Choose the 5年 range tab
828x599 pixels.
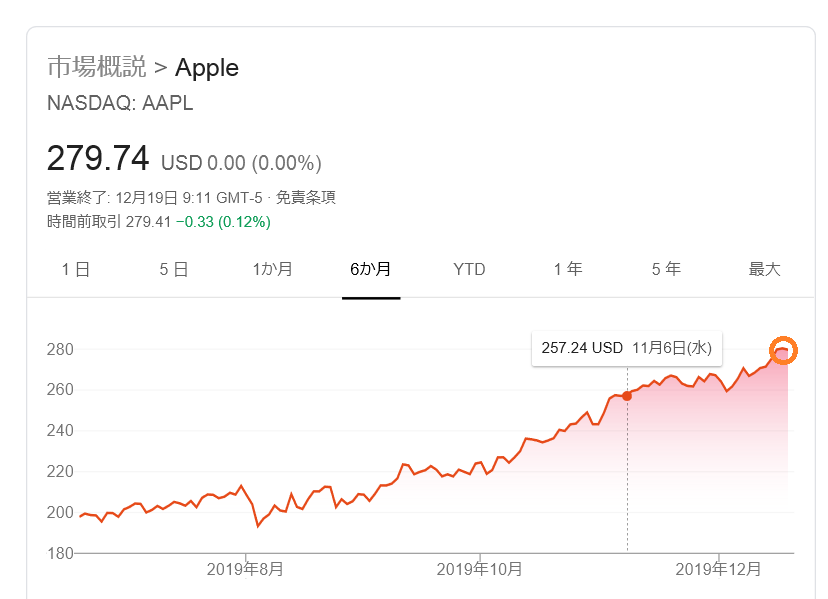coord(666,269)
